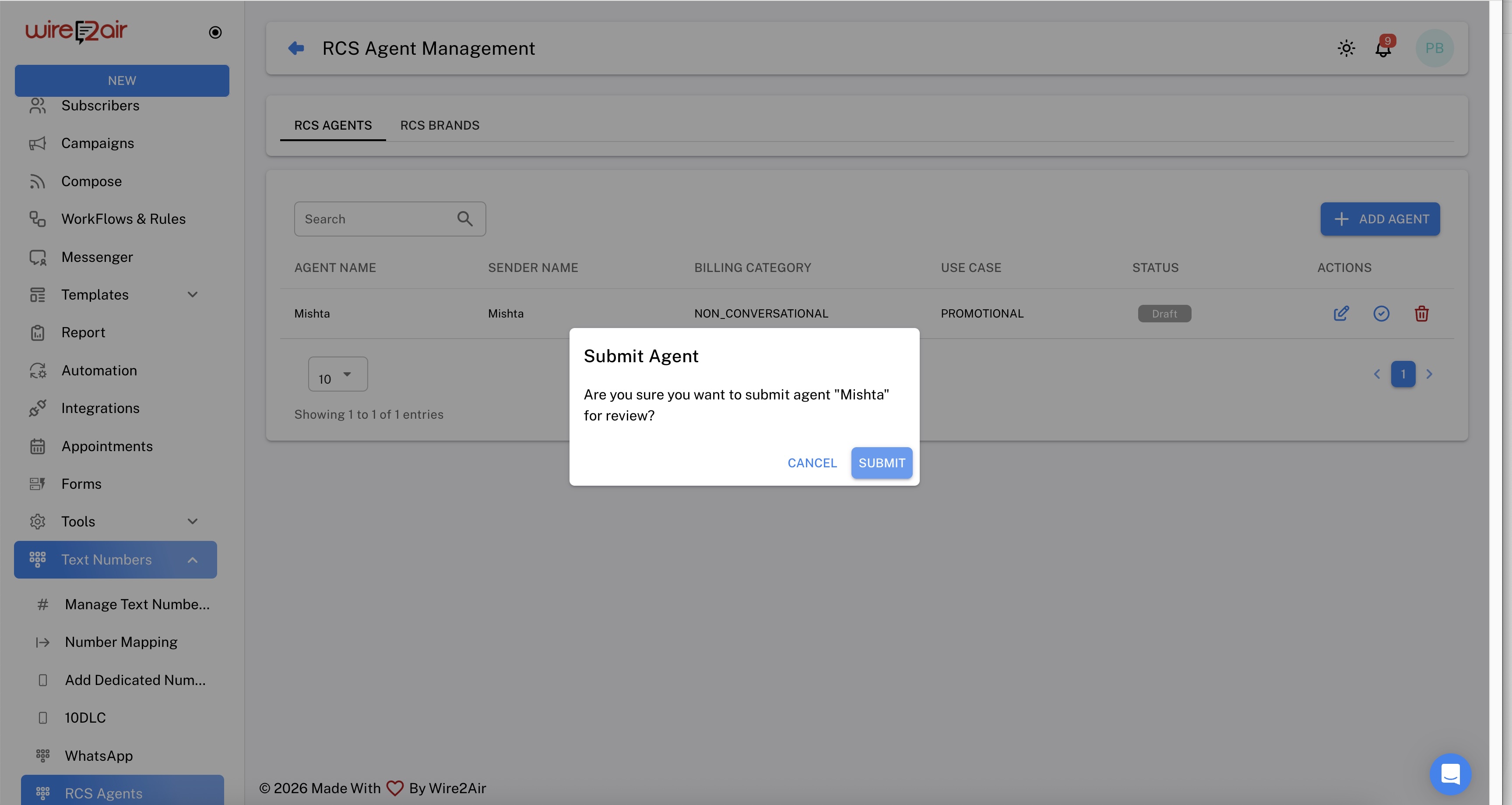Click SUBMIT in the Submit Agent dialog
This screenshot has width=1512, height=805.
(882, 463)
